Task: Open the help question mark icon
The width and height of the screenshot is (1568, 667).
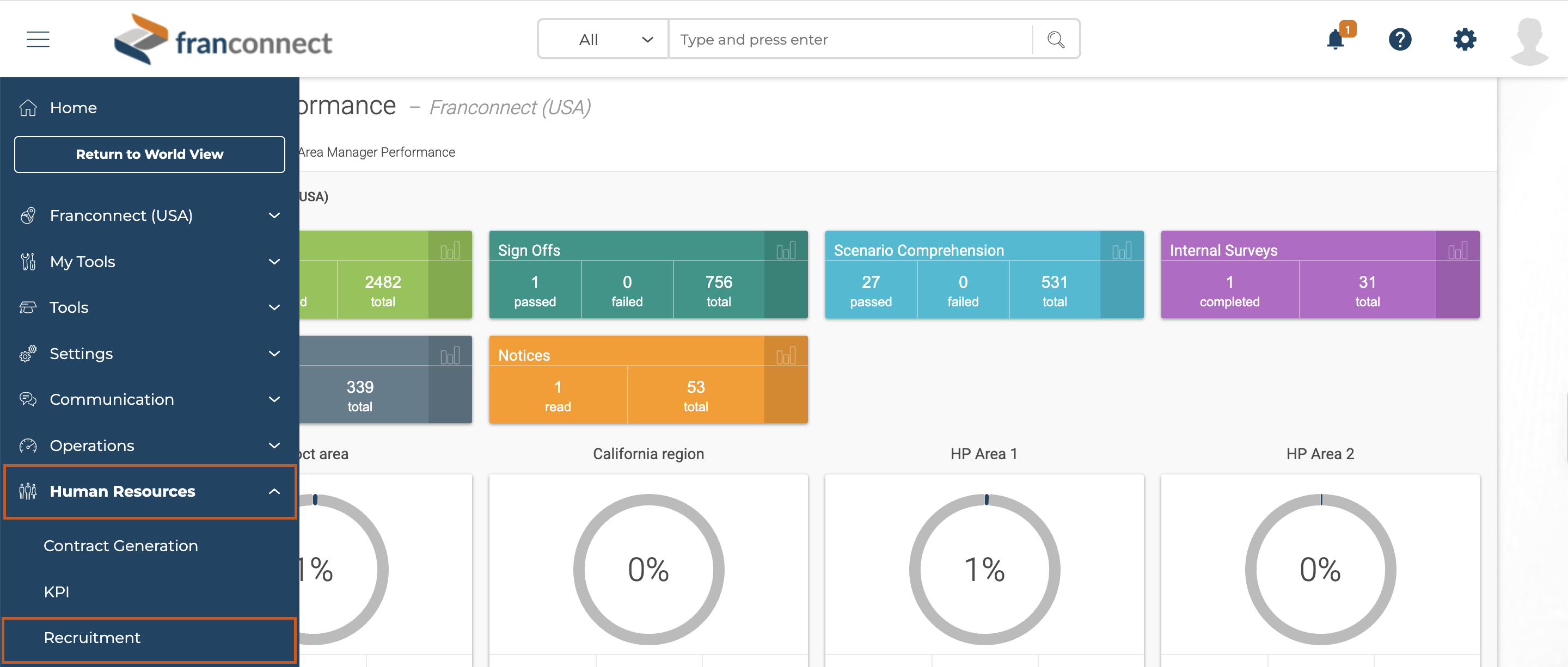Action: coord(1400,40)
